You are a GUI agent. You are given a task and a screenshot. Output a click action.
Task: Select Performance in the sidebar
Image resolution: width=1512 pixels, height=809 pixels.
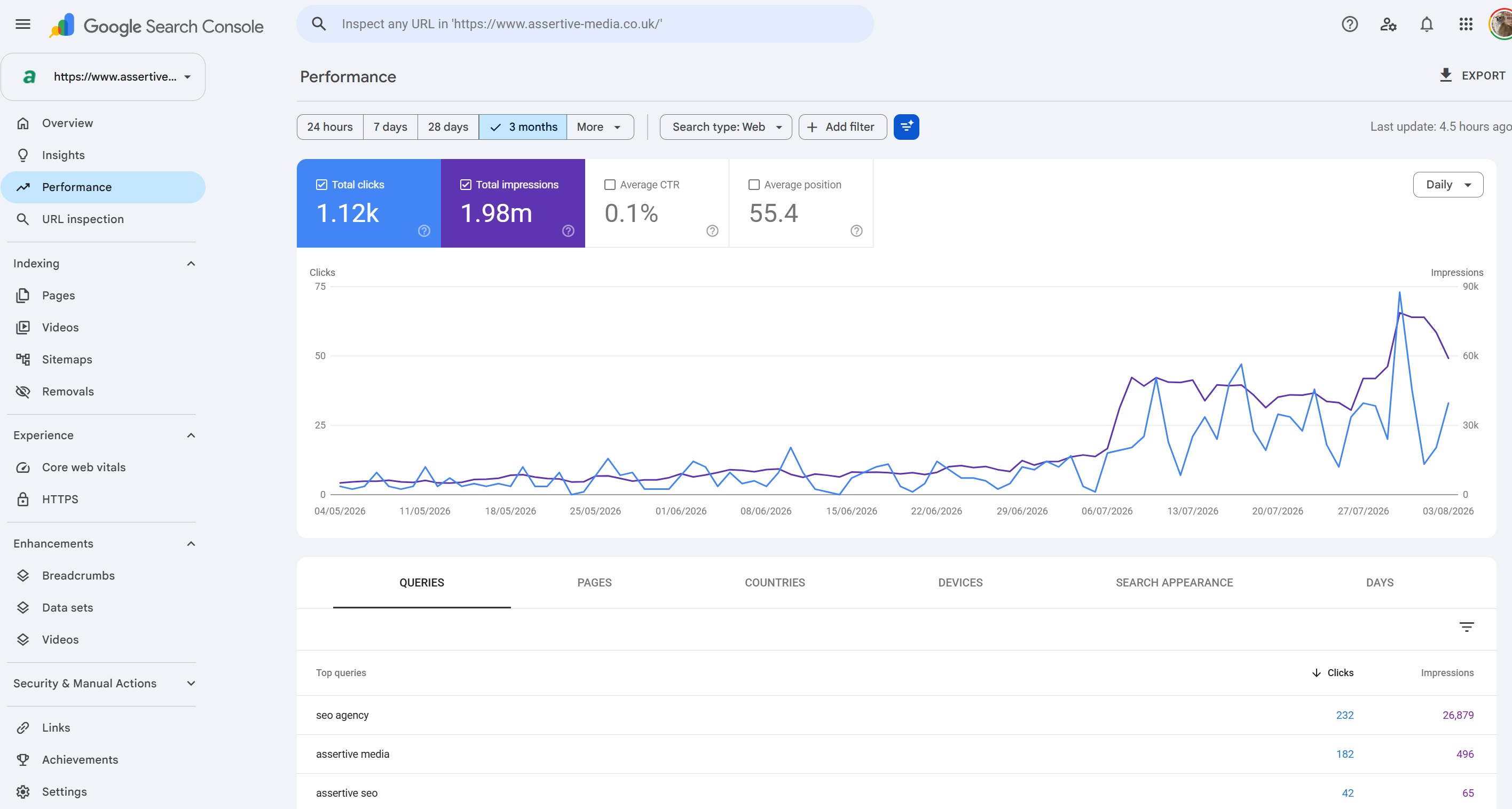coord(103,187)
